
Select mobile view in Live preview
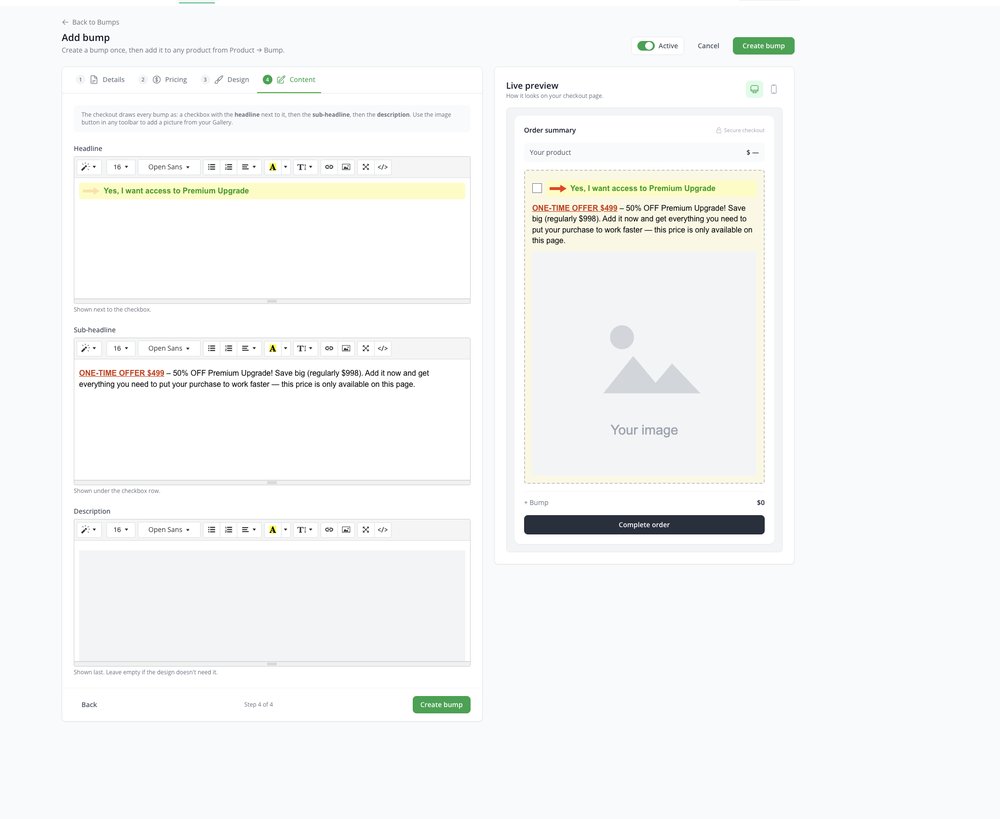(x=774, y=89)
